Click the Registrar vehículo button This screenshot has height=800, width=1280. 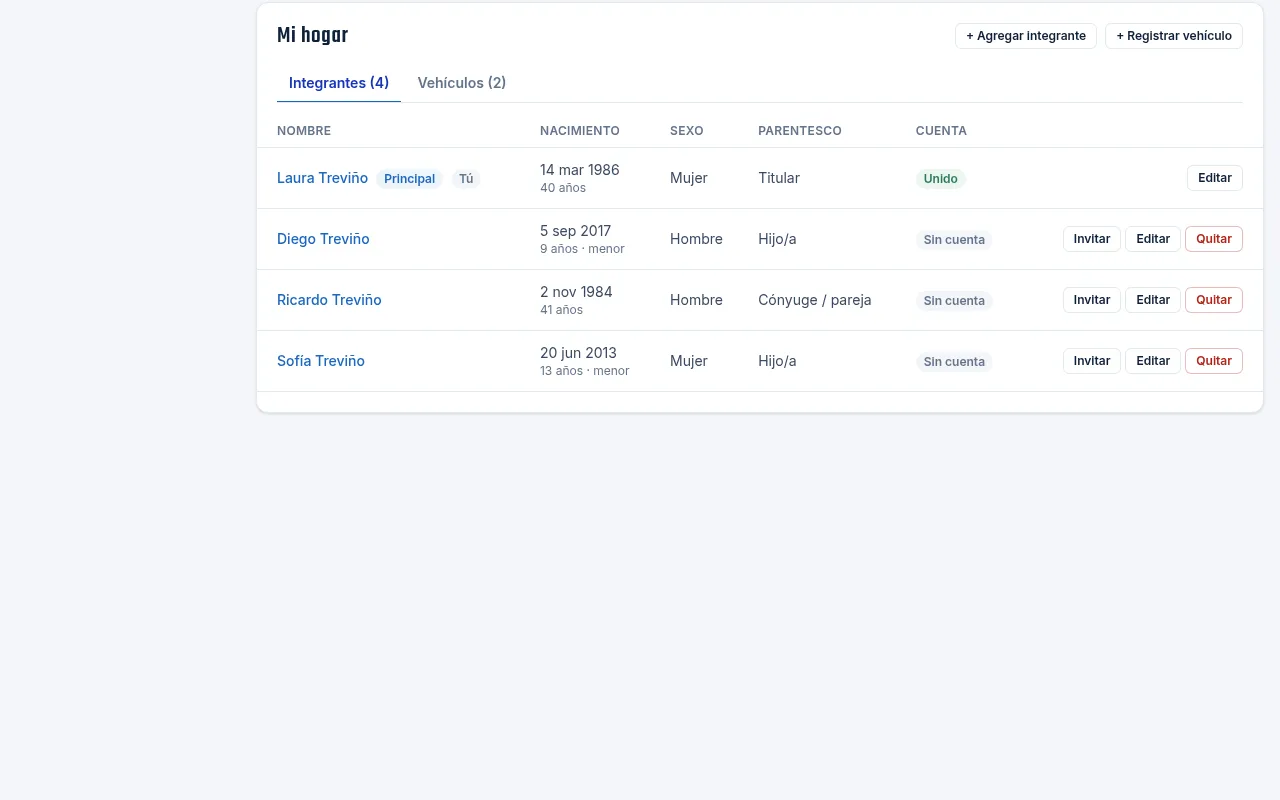pyautogui.click(x=1174, y=36)
